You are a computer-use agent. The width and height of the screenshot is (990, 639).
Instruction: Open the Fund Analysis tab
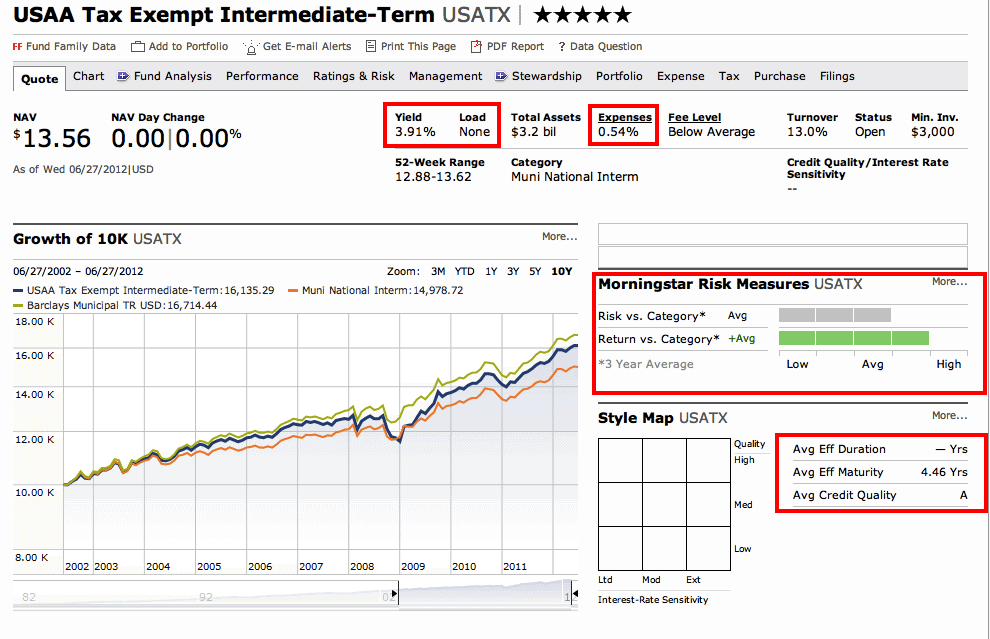172,76
